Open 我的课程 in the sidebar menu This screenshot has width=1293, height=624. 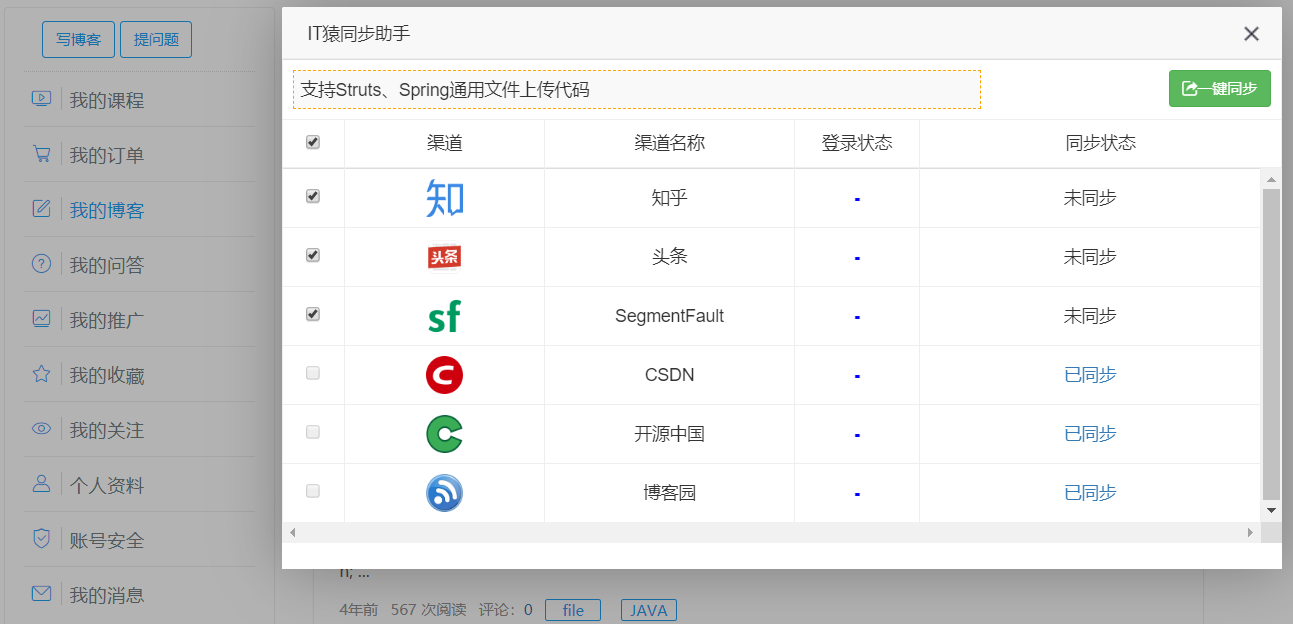107,100
